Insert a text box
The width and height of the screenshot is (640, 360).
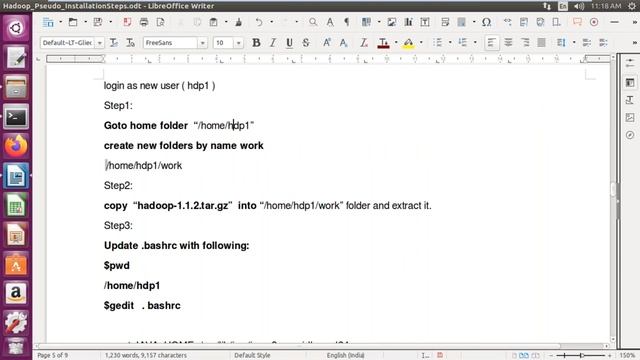point(425,22)
